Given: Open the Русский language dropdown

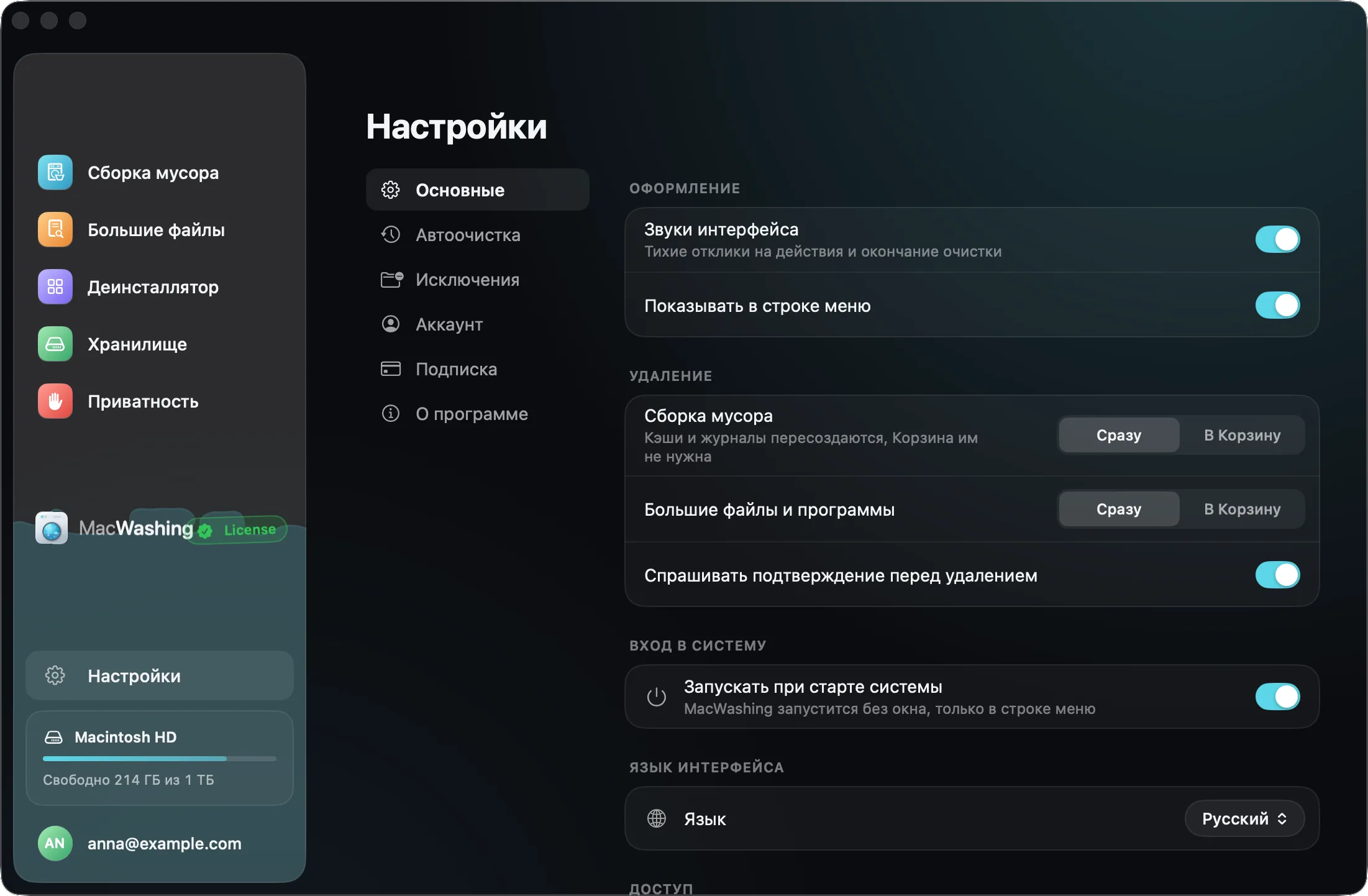Looking at the screenshot, I should pos(1244,819).
